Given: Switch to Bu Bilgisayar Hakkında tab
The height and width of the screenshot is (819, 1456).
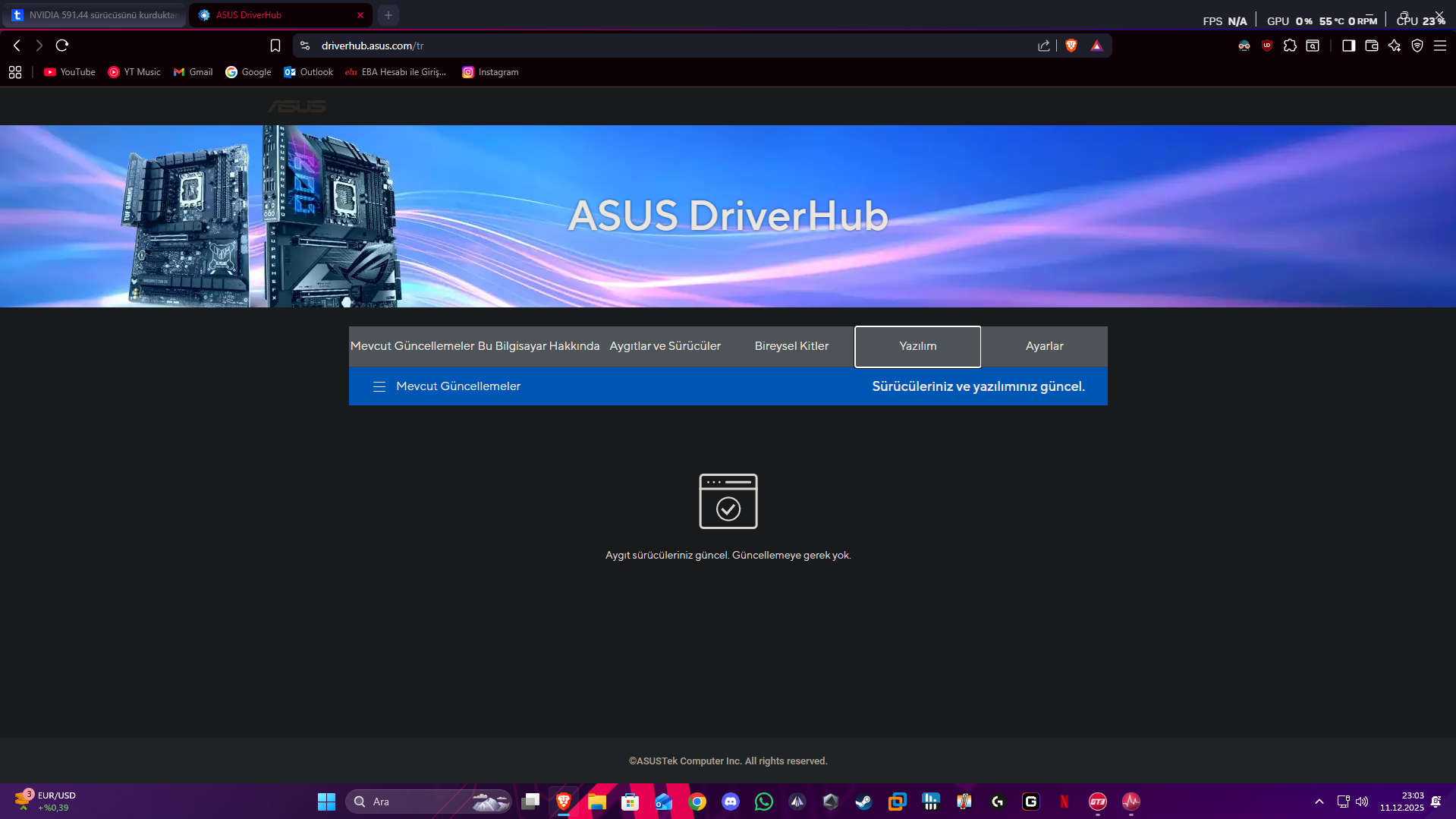Looking at the screenshot, I should [539, 346].
